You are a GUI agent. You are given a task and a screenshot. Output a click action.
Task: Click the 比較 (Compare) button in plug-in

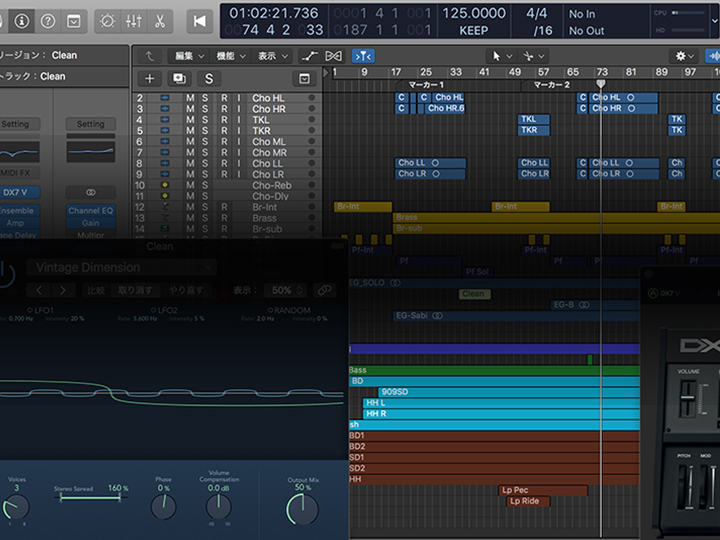point(95,290)
